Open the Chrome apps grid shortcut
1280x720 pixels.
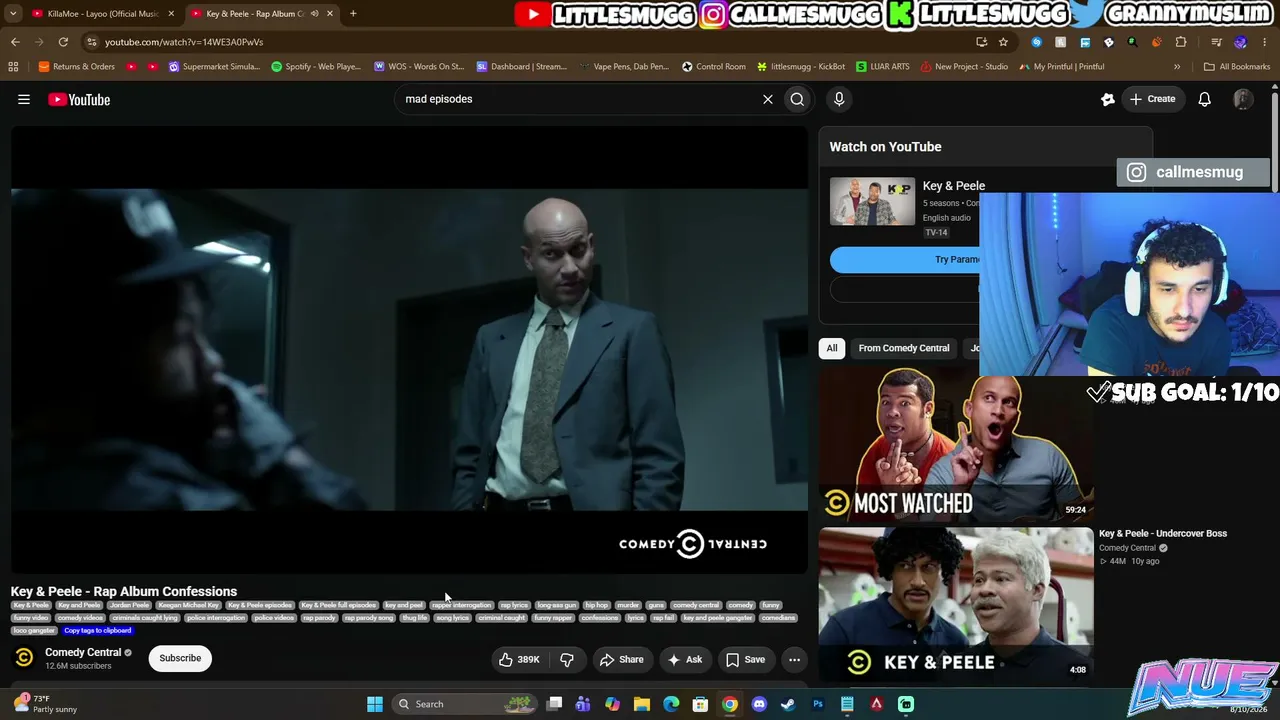(13, 67)
